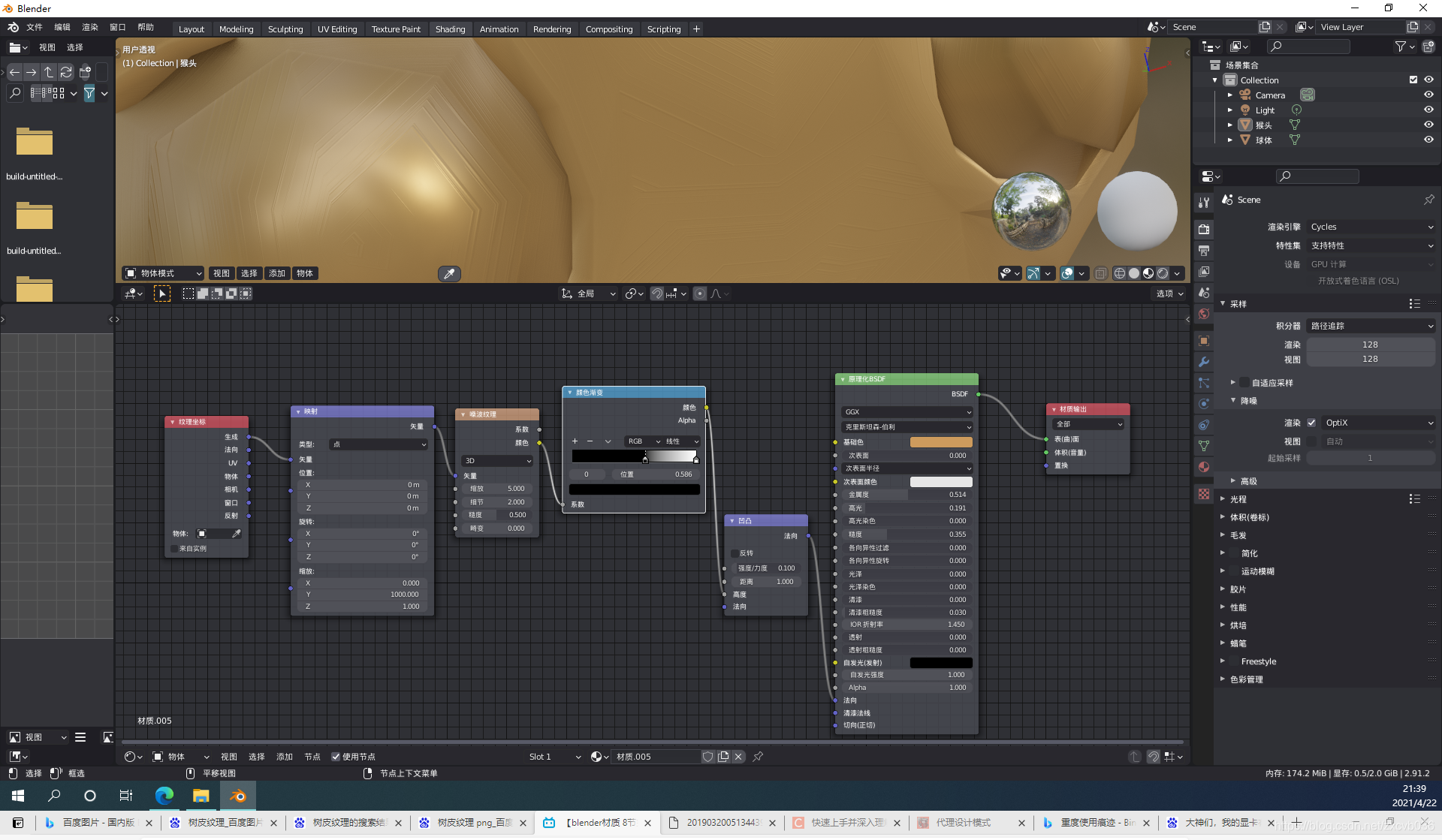
Task: Expand the 光程 panel
Action: click(x=1238, y=499)
